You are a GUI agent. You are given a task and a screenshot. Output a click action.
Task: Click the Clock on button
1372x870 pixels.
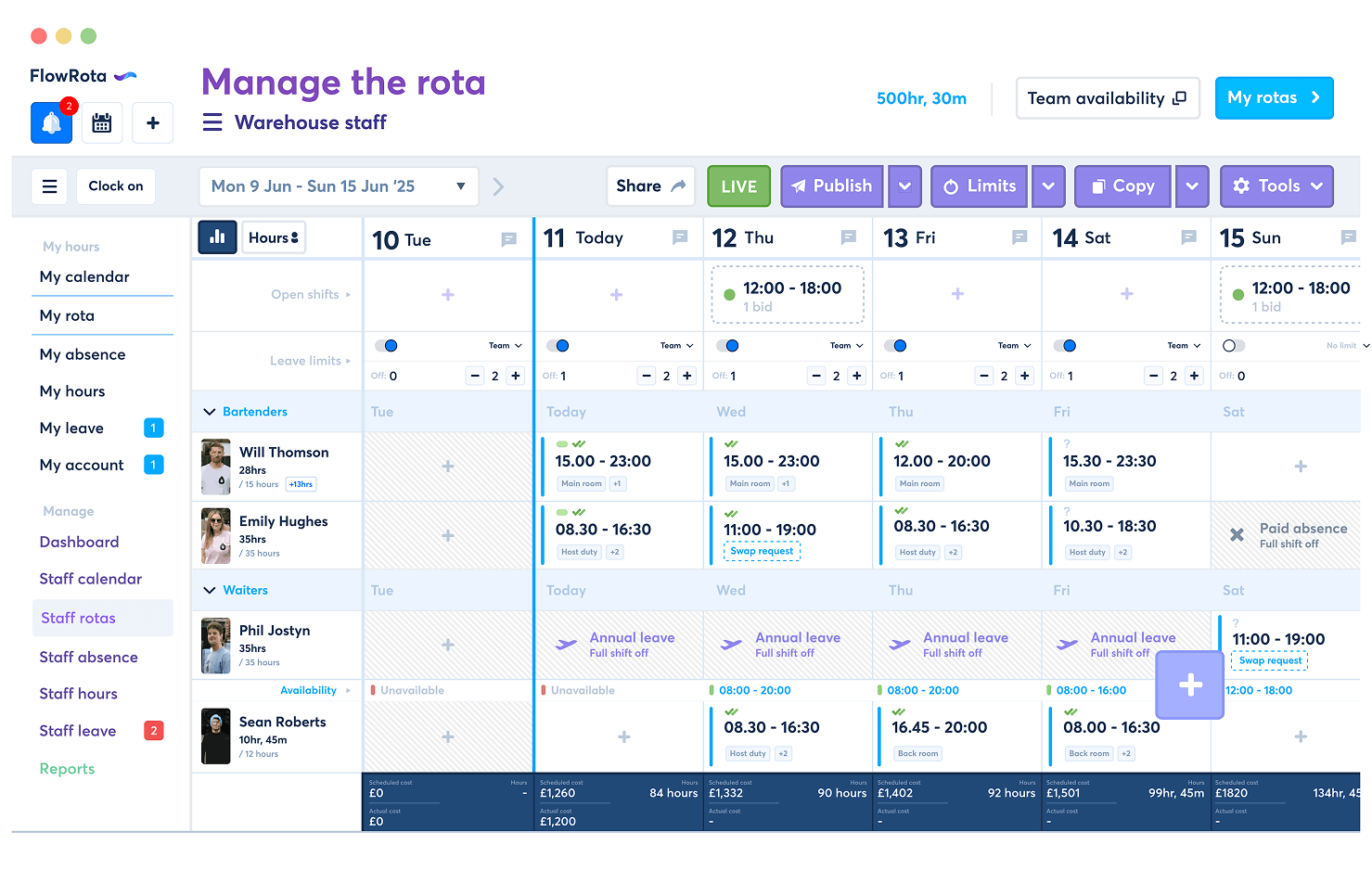tap(116, 186)
